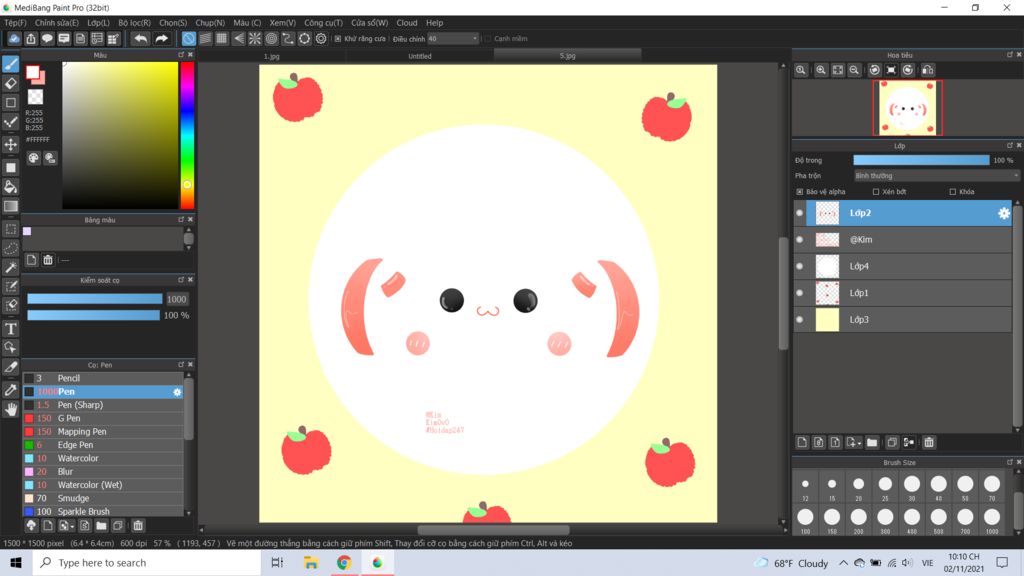
Task: Add new layer folder
Action: pos(872,442)
